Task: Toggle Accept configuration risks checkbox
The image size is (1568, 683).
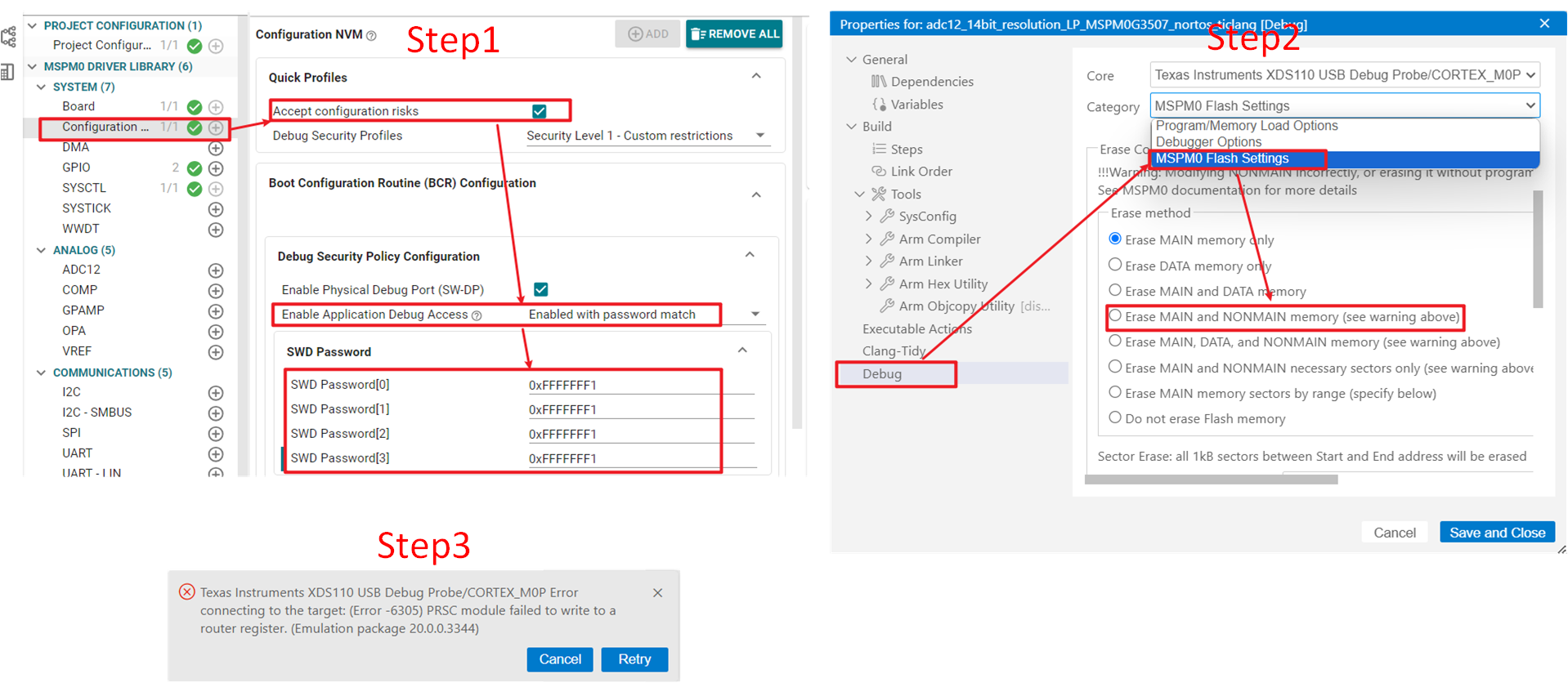Action: point(539,111)
